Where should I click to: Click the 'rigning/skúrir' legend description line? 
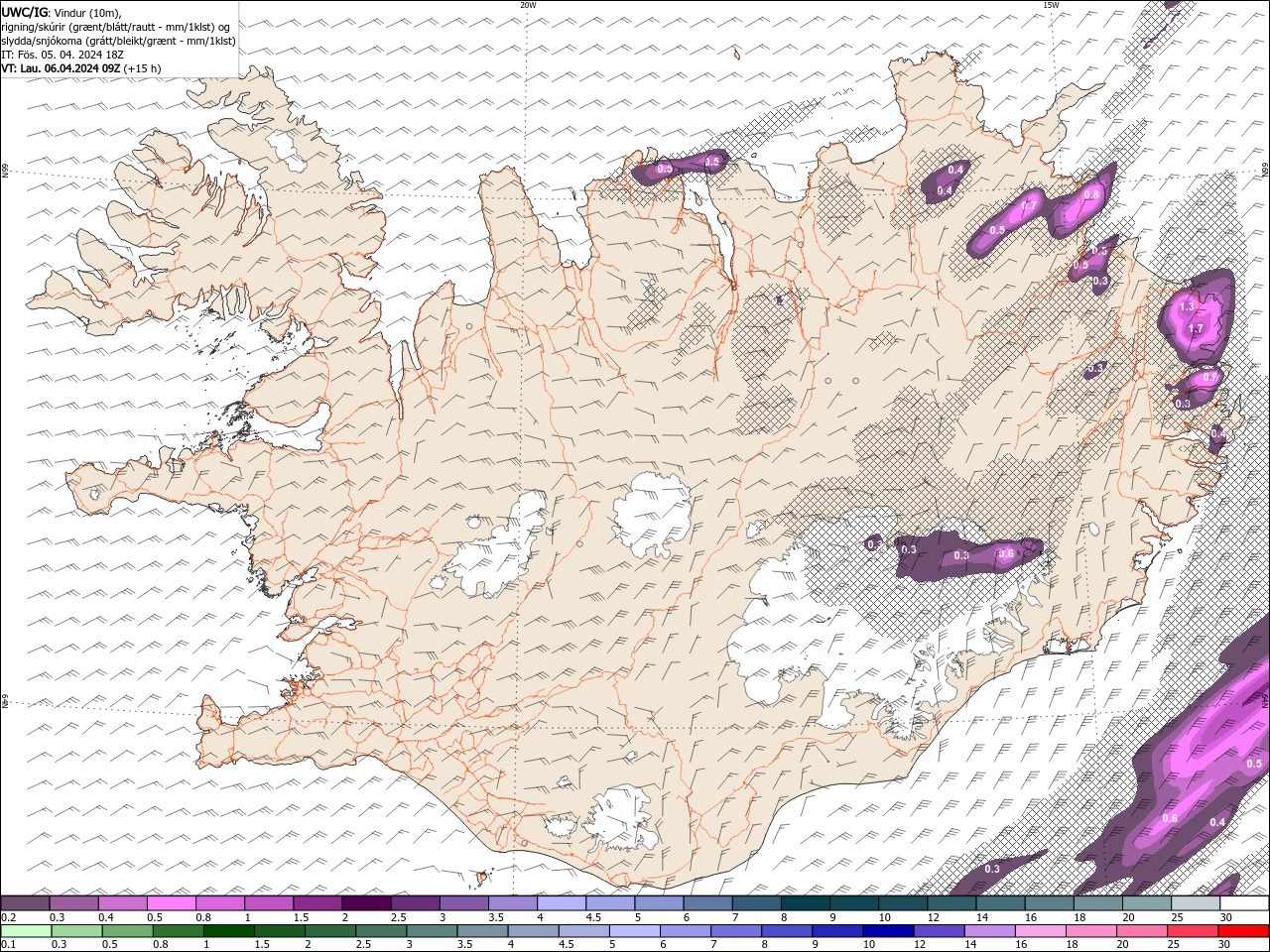[x=116, y=26]
